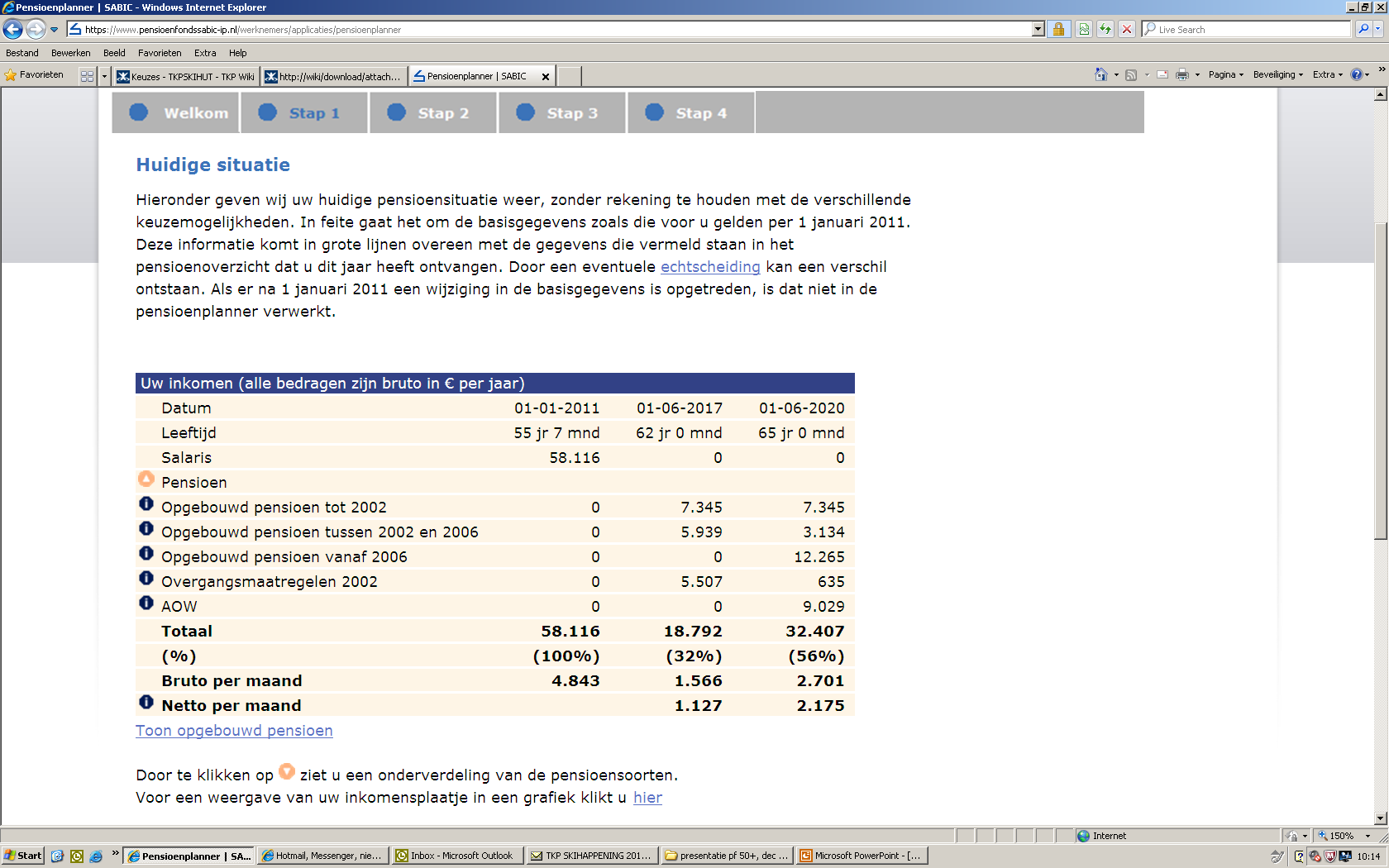Open the blue Help question mark icon
Screen dimensions: 1389x868
point(1357,74)
